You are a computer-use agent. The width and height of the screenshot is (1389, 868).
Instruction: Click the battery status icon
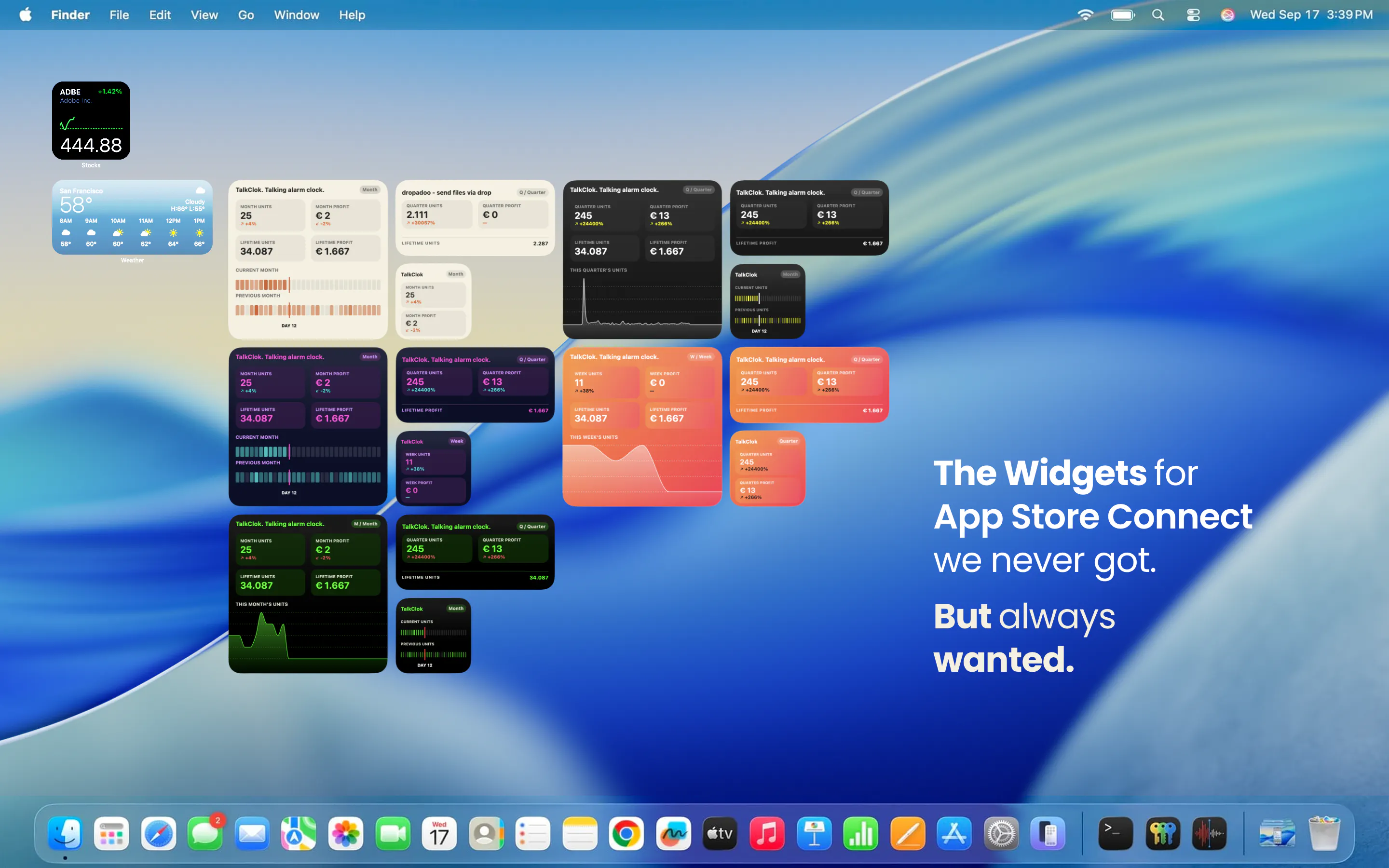pos(1123,15)
